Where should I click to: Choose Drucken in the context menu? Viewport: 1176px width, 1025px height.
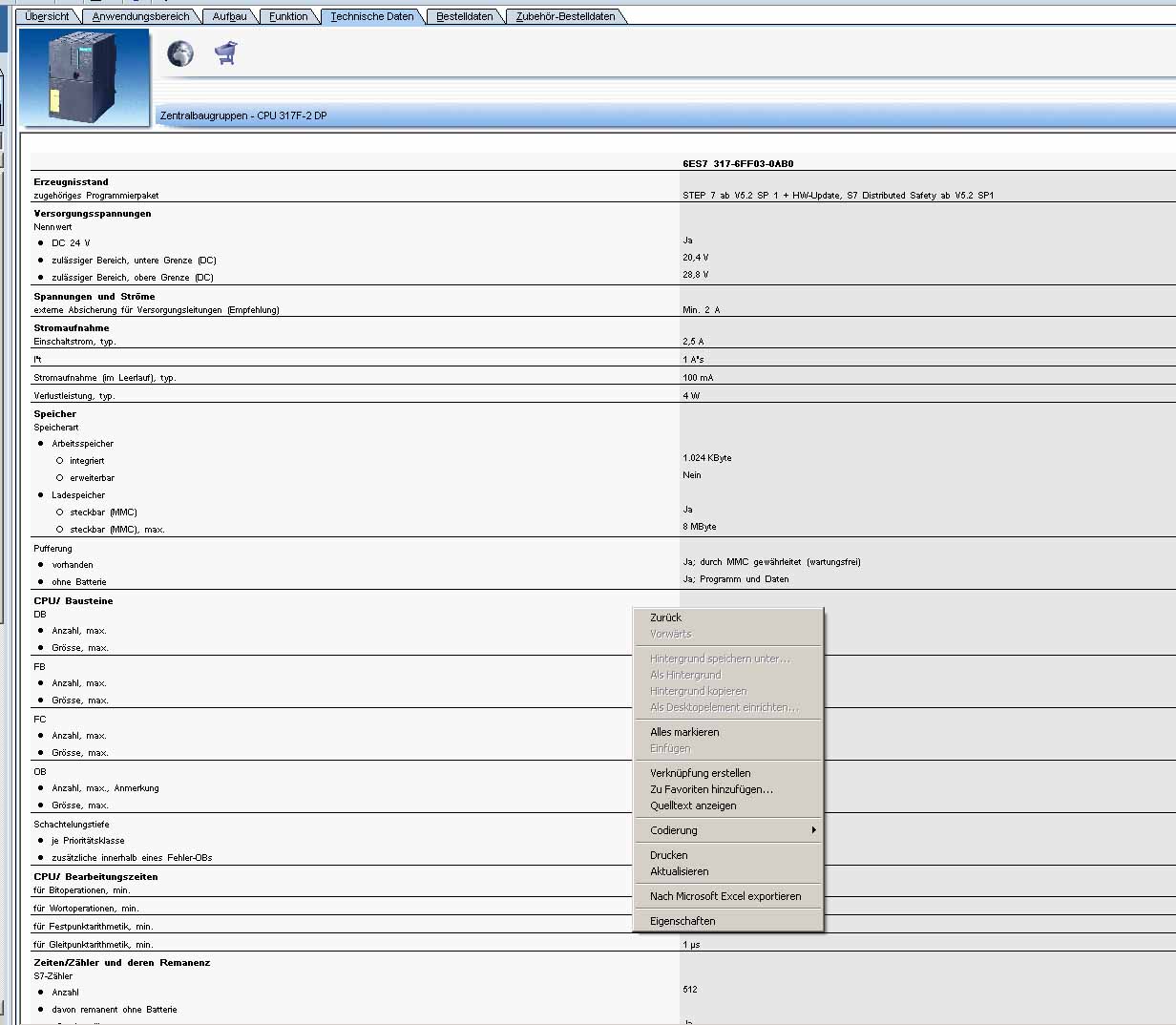point(728,855)
